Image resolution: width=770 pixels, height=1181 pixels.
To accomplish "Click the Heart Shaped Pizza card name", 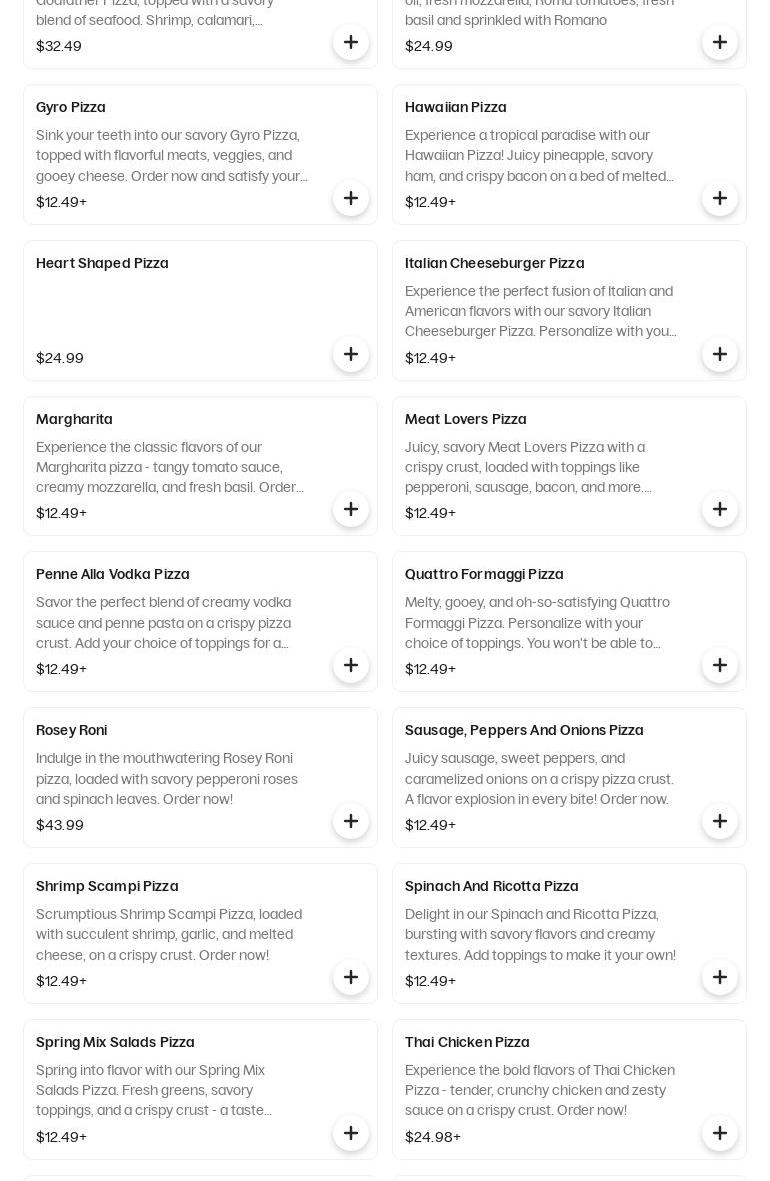I will point(102,263).
